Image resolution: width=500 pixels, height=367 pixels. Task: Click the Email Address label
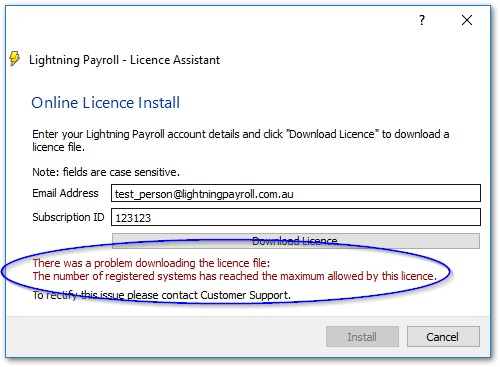coord(65,193)
